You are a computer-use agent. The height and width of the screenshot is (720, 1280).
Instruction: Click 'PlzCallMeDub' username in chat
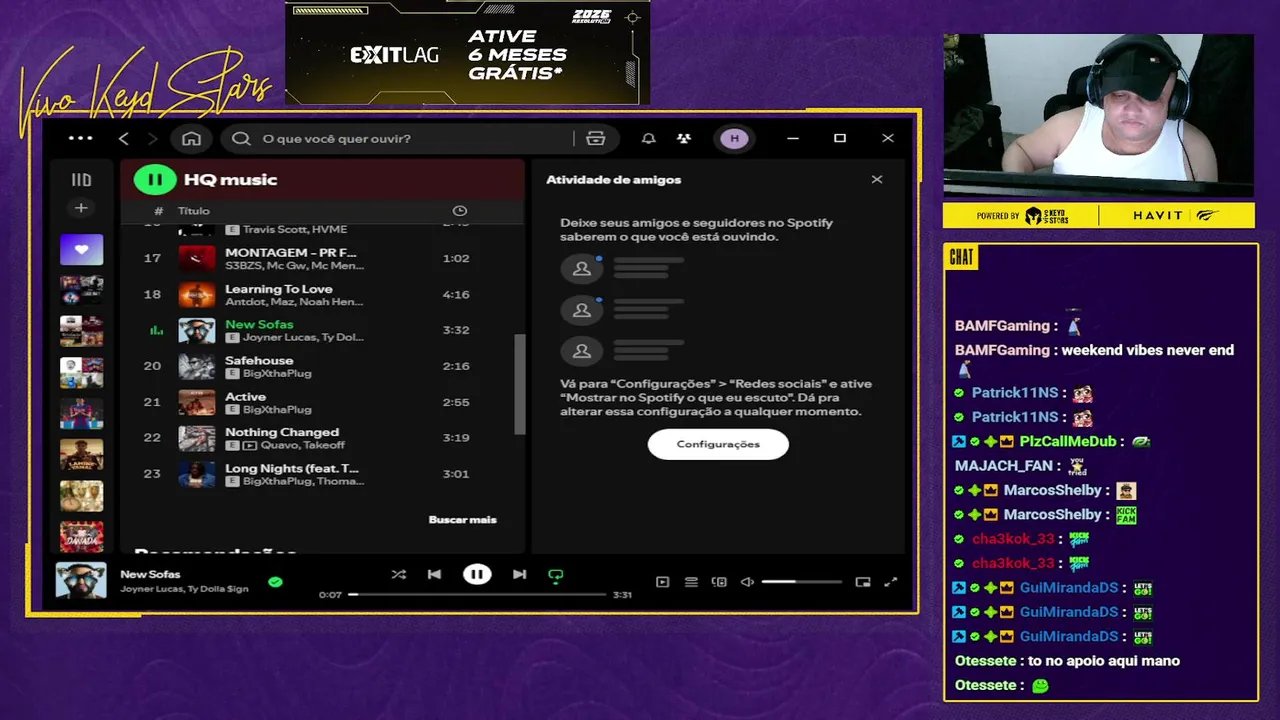pos(1068,441)
